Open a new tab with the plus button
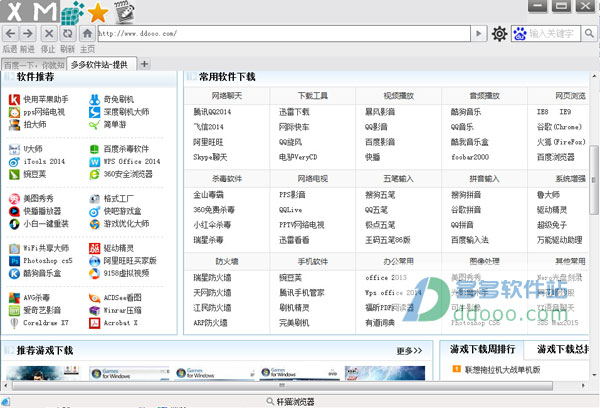Image resolution: width=600 pixels, height=408 pixels. click(144, 64)
